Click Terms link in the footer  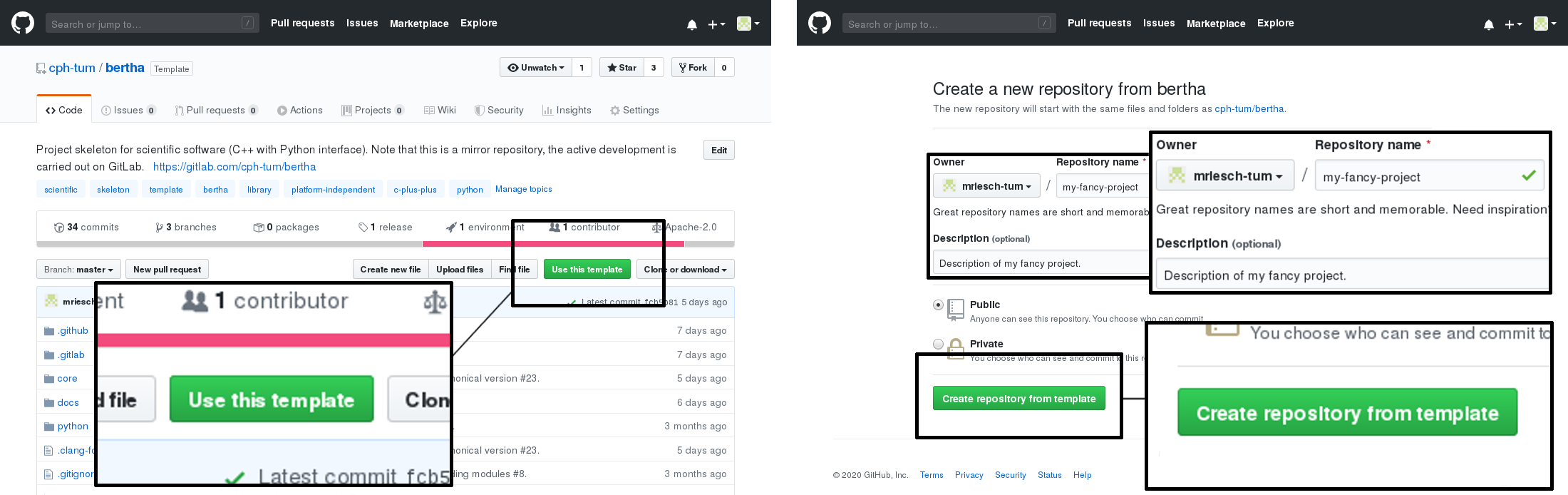932,475
